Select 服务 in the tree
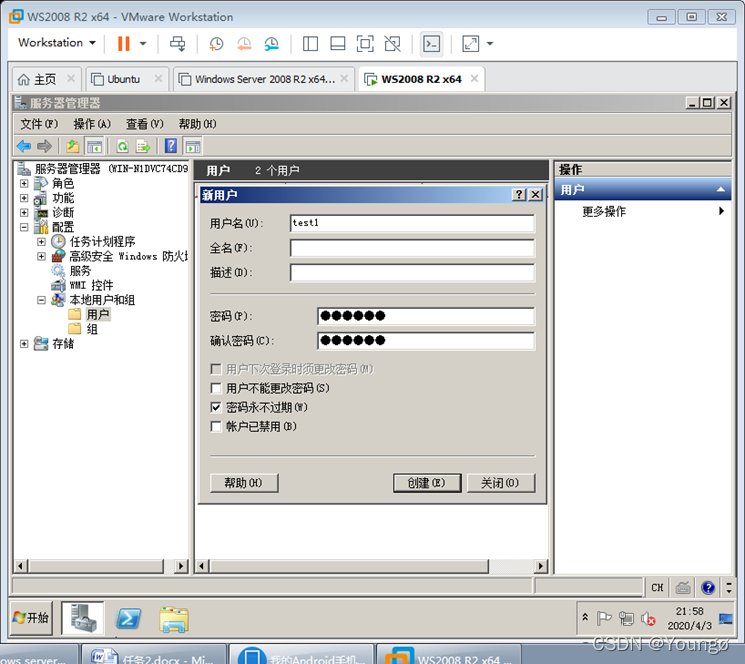Viewport: 745px width, 664px height. pos(80,271)
